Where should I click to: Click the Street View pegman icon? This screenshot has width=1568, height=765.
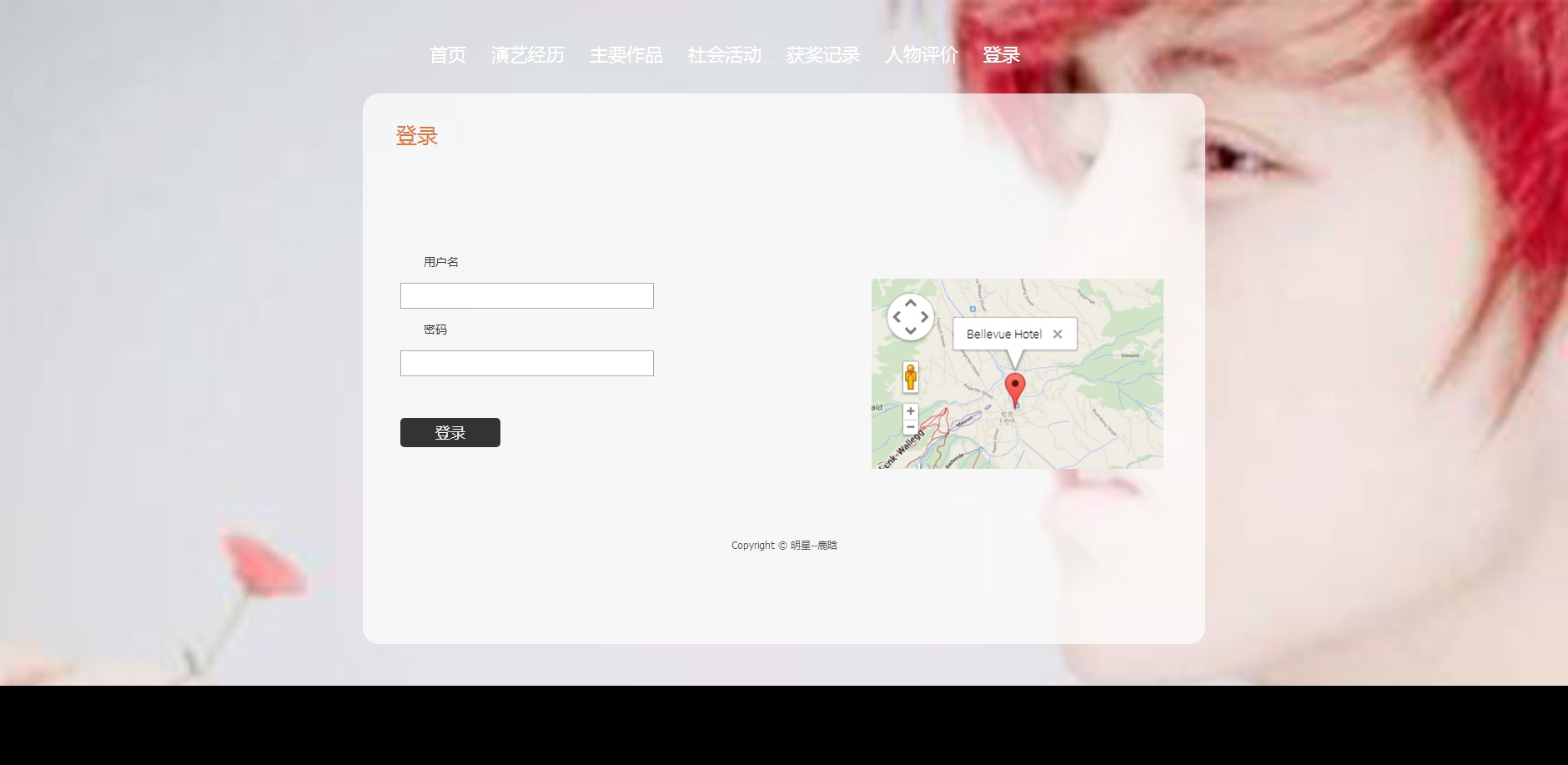coord(911,377)
